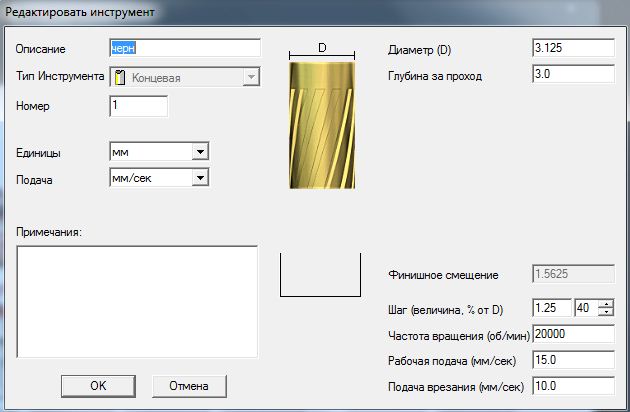Click the step percent field showing 40
The width and height of the screenshot is (630, 412).
click(x=585, y=308)
